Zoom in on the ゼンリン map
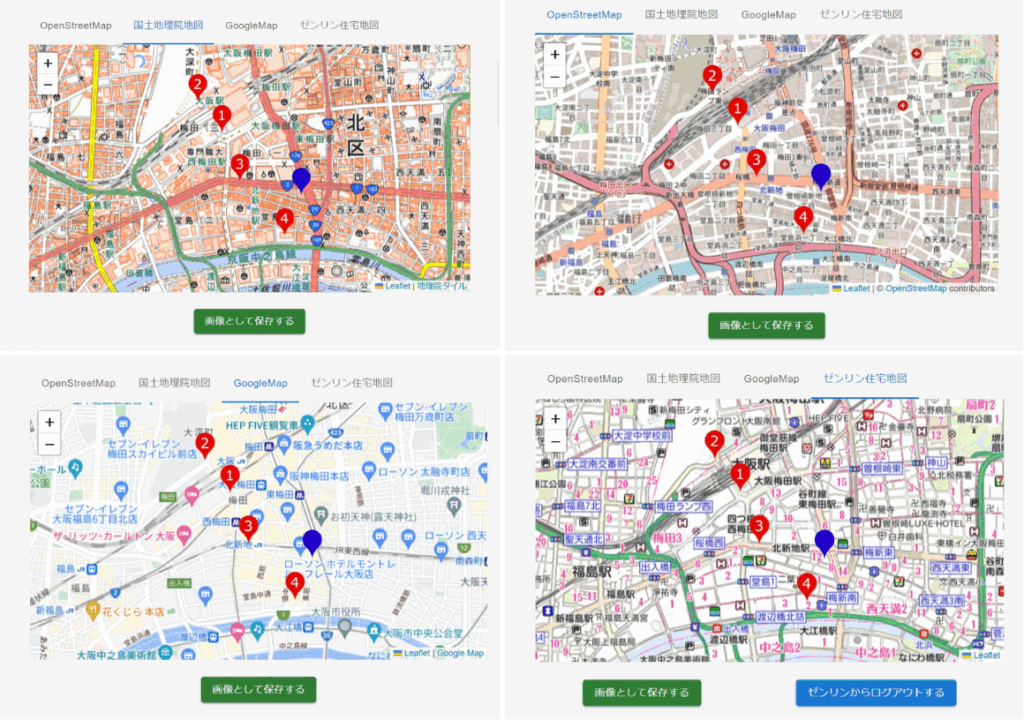 pos(555,418)
